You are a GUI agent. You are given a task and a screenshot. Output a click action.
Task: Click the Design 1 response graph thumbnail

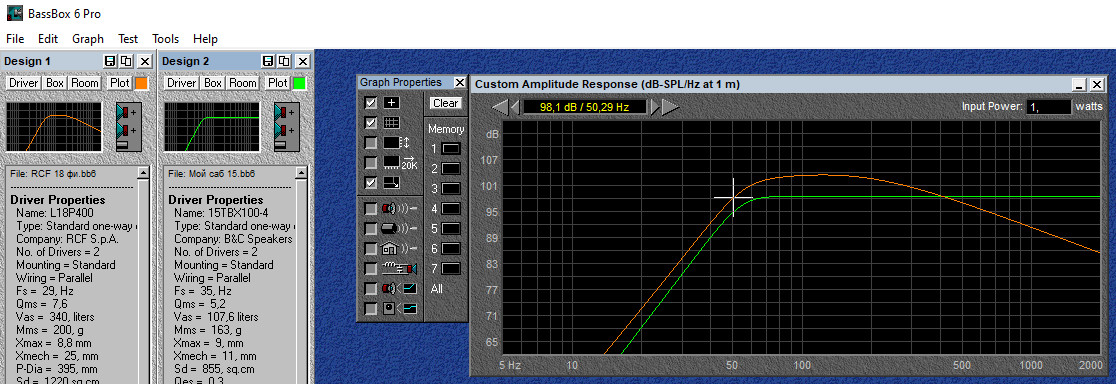(x=54, y=127)
